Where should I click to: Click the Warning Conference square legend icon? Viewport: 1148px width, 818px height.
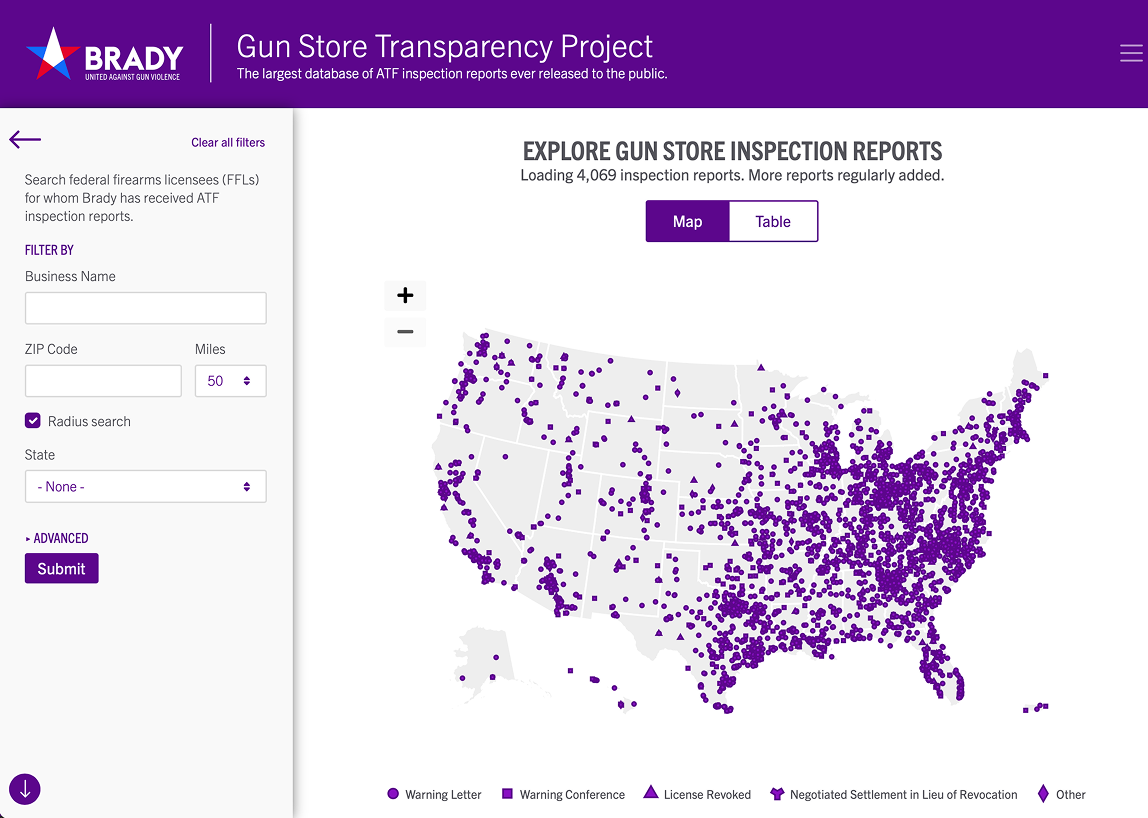tap(507, 794)
